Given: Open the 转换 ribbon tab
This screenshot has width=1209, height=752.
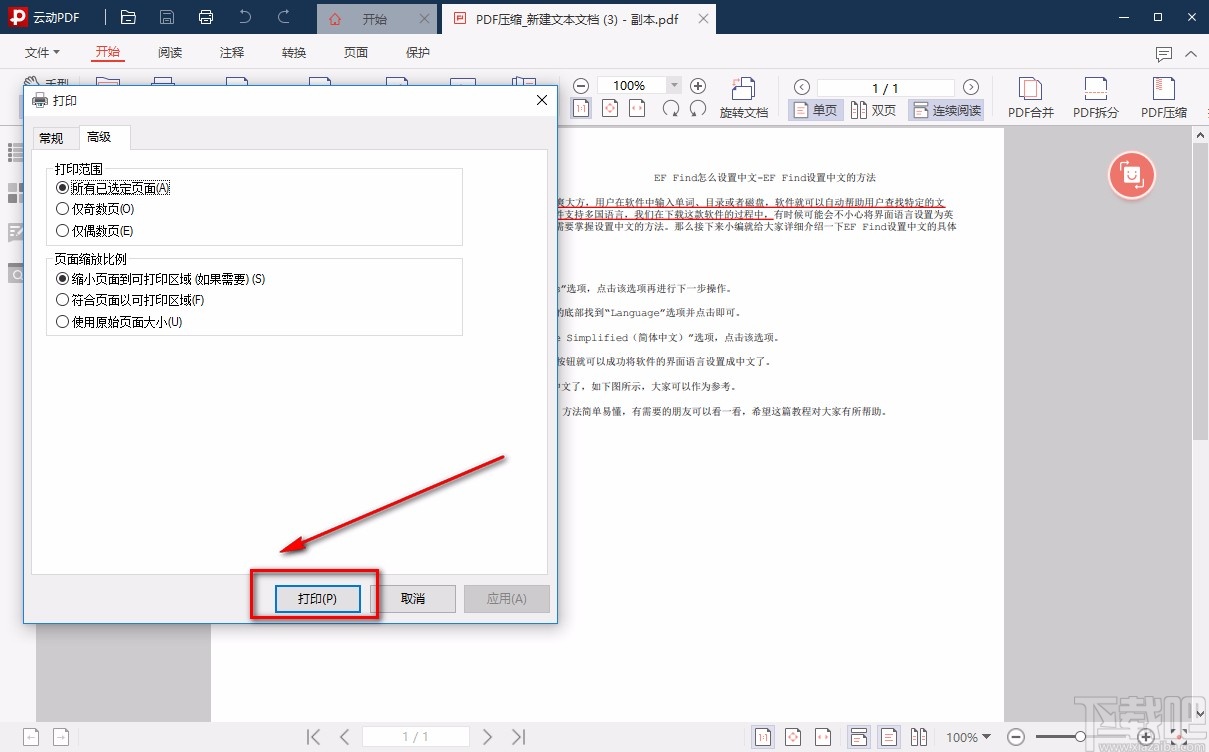Looking at the screenshot, I should 294,53.
